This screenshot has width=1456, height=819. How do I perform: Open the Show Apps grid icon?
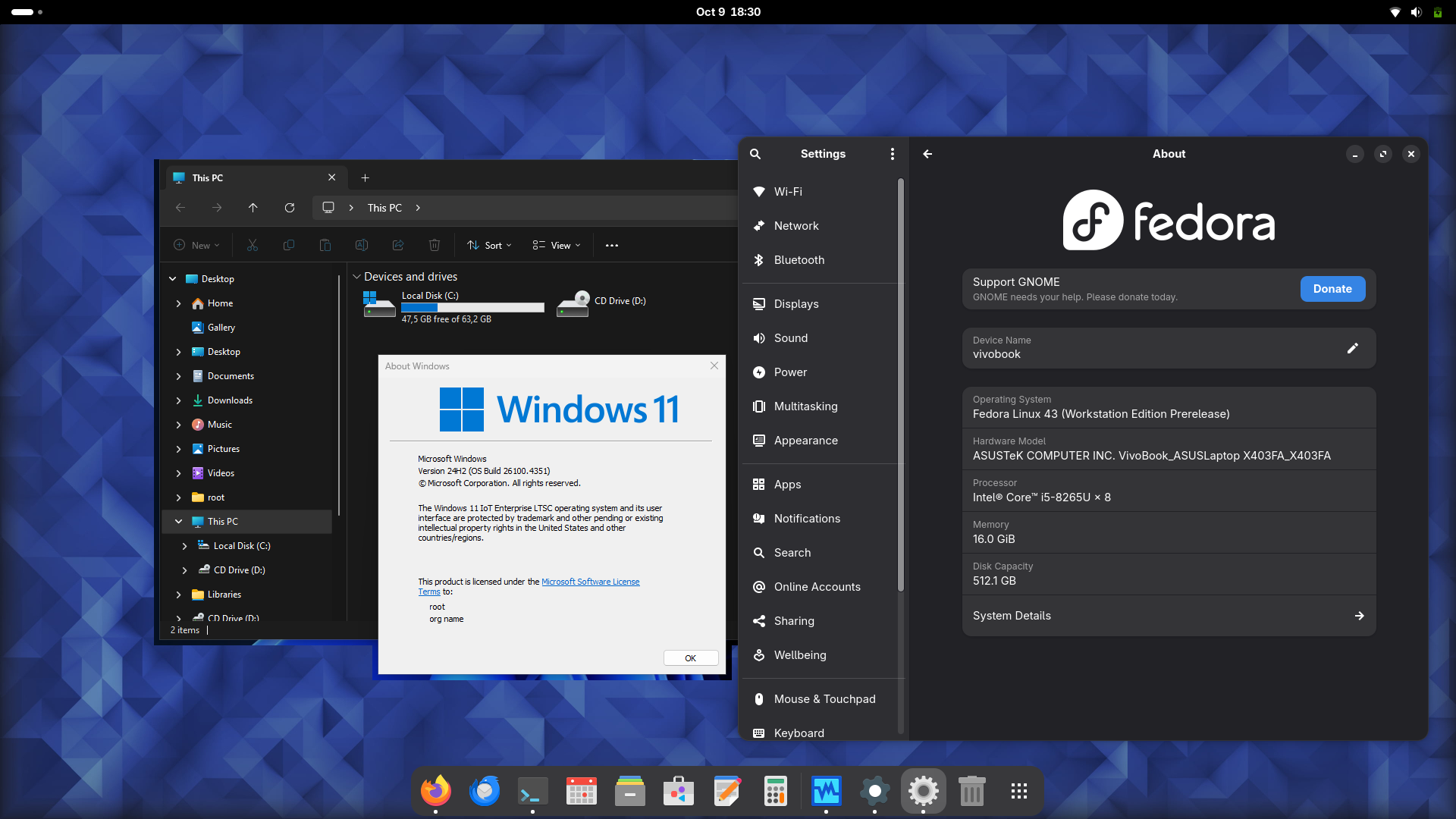point(1019,792)
